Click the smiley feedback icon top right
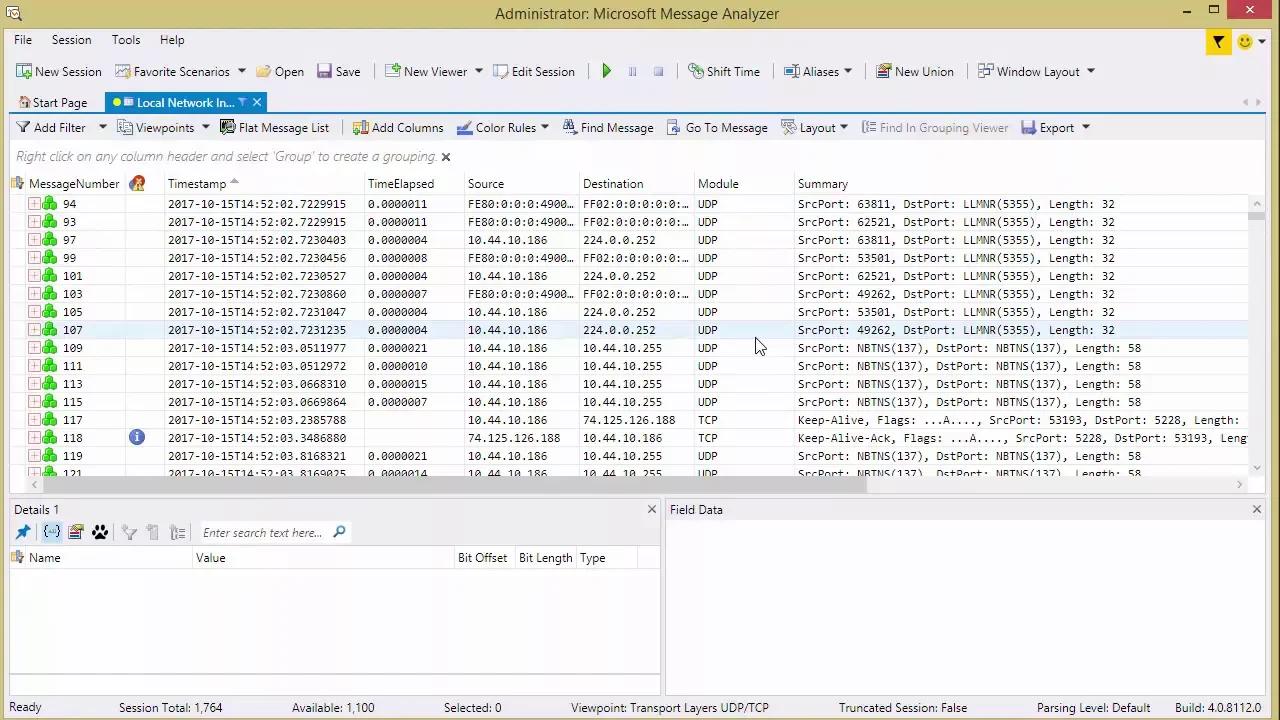This screenshot has height=720, width=1280. 1245,42
